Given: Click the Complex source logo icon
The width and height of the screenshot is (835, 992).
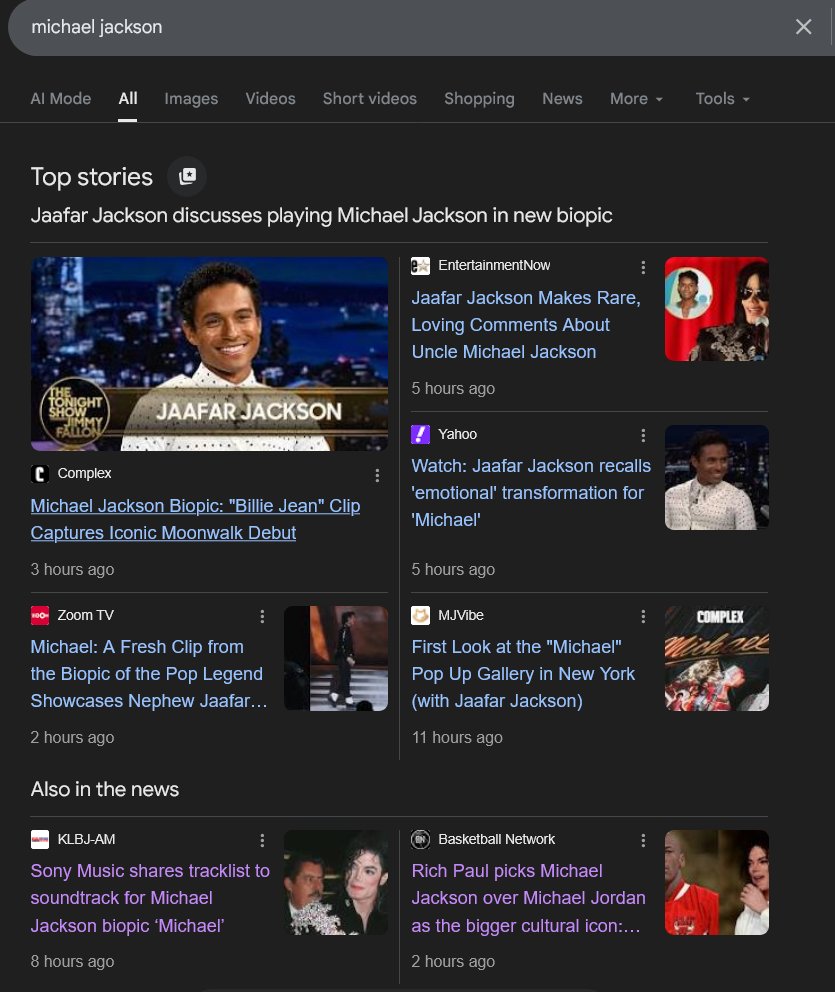Looking at the screenshot, I should click(x=40, y=473).
